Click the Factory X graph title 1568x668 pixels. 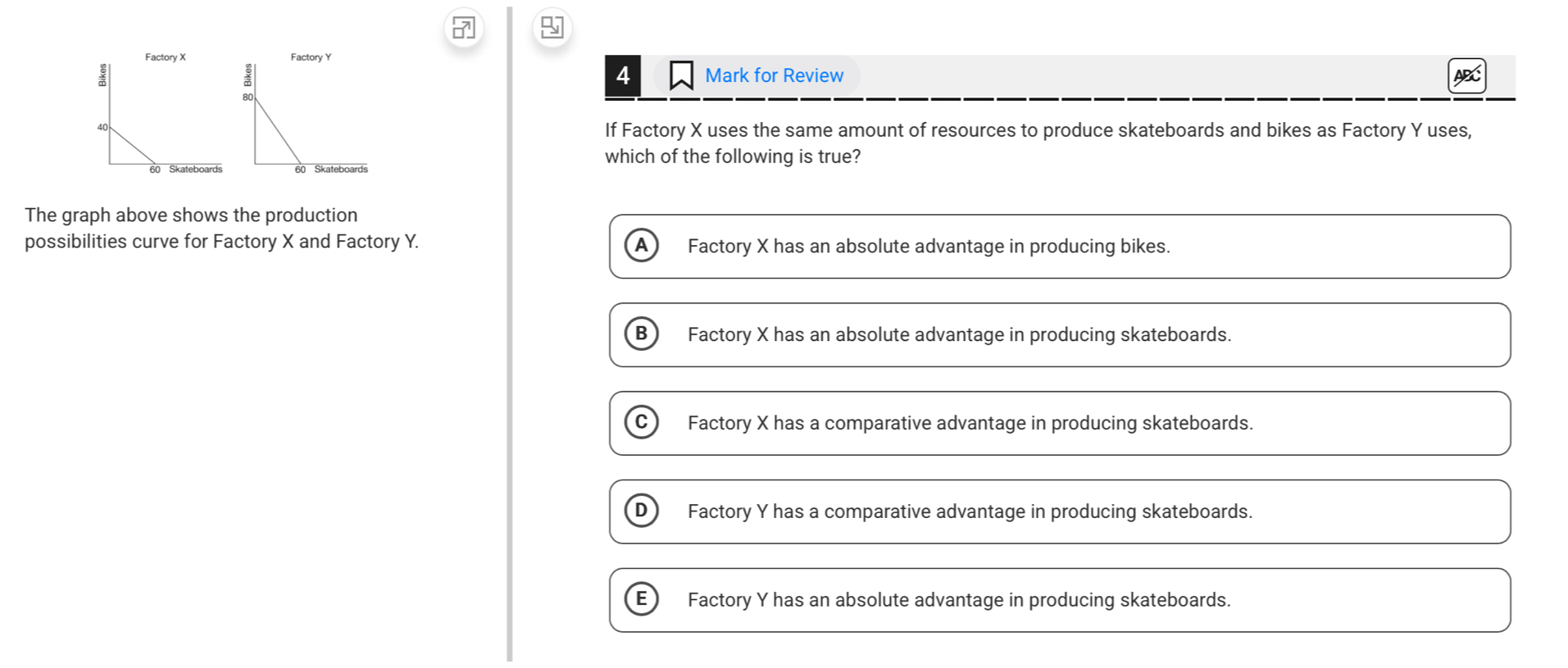(166, 57)
